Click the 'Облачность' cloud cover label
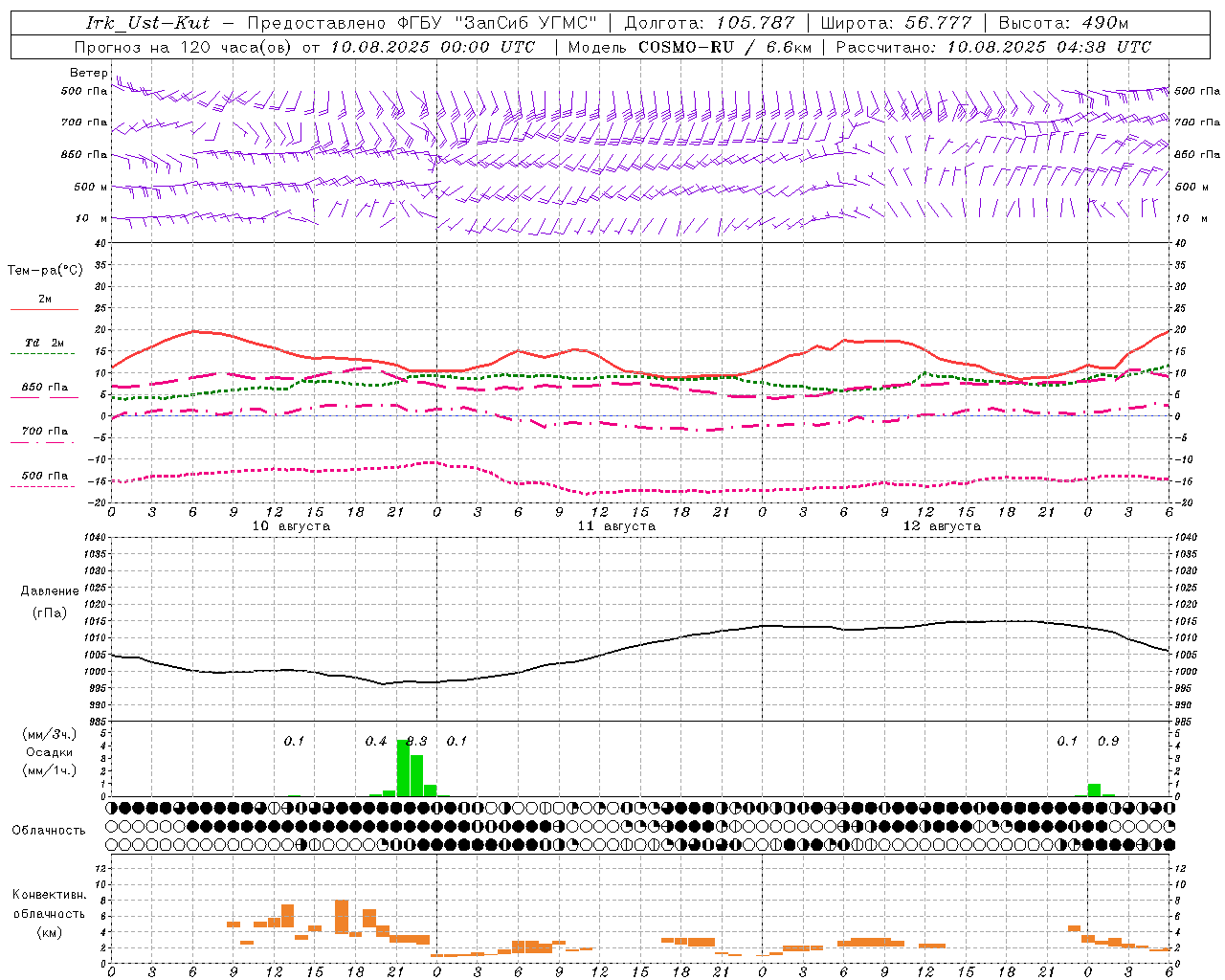This screenshot has height=980, width=1225. pyautogui.click(x=49, y=831)
